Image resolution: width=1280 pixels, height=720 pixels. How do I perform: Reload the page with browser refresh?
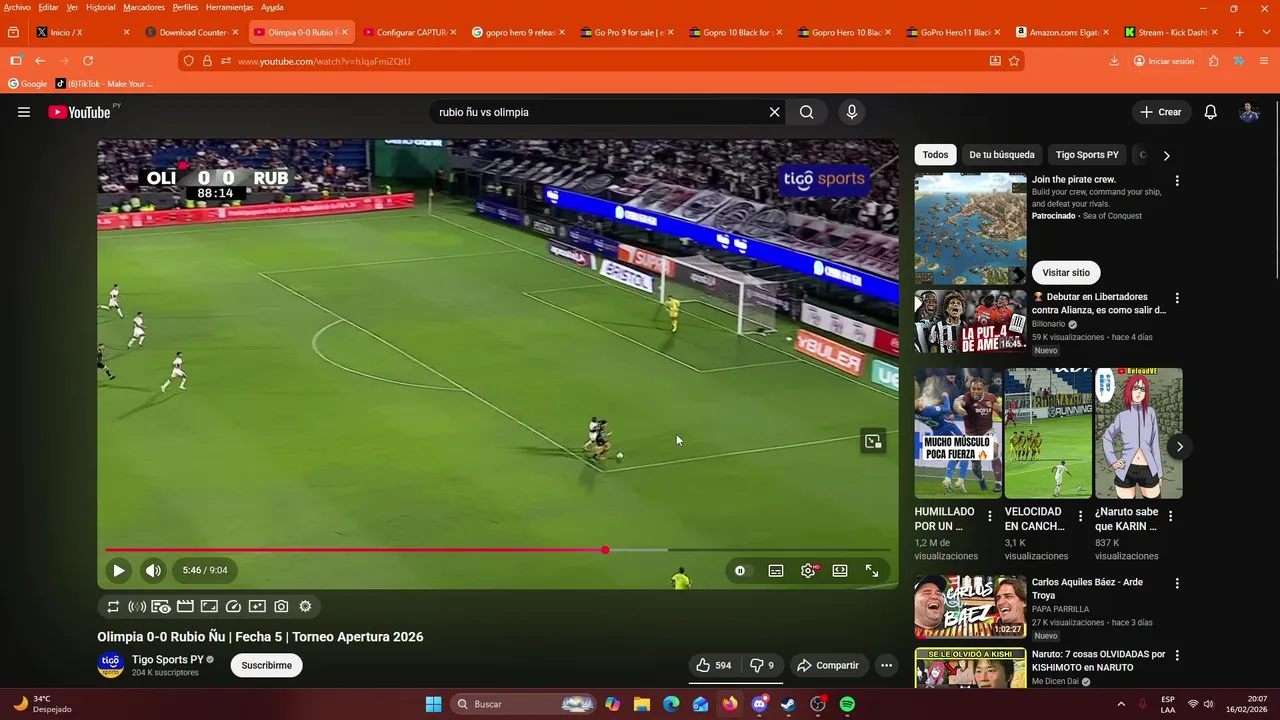pyautogui.click(x=88, y=61)
